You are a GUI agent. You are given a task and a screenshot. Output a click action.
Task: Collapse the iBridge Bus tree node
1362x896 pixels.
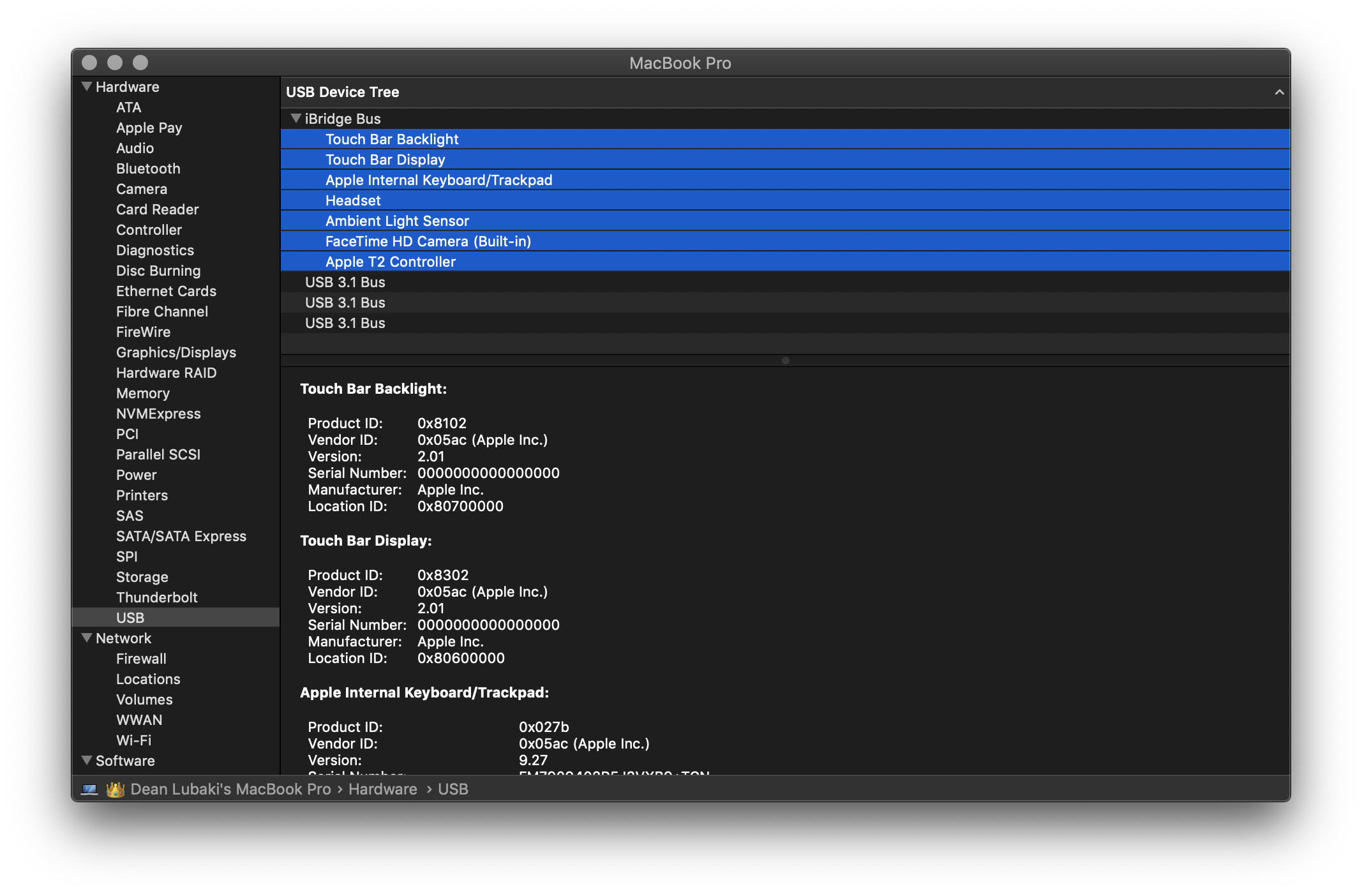[296, 118]
